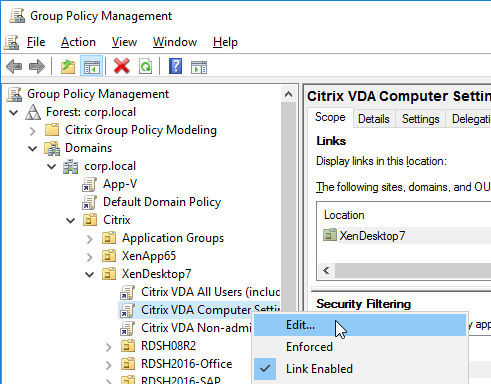Expand the RDSH2016-Office OU
Image resolution: width=491 pixels, height=384 pixels.
[108, 365]
